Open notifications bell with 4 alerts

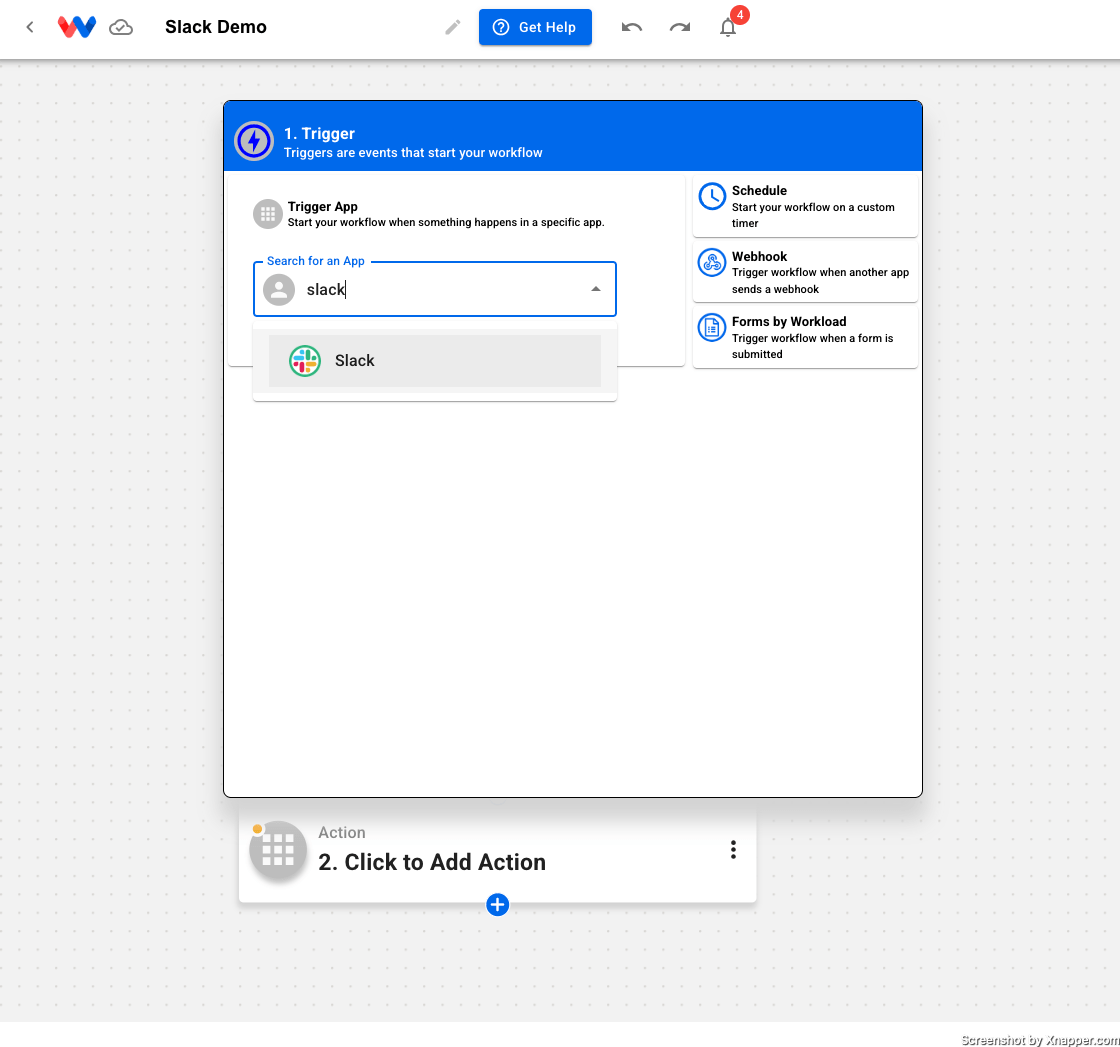(x=728, y=27)
